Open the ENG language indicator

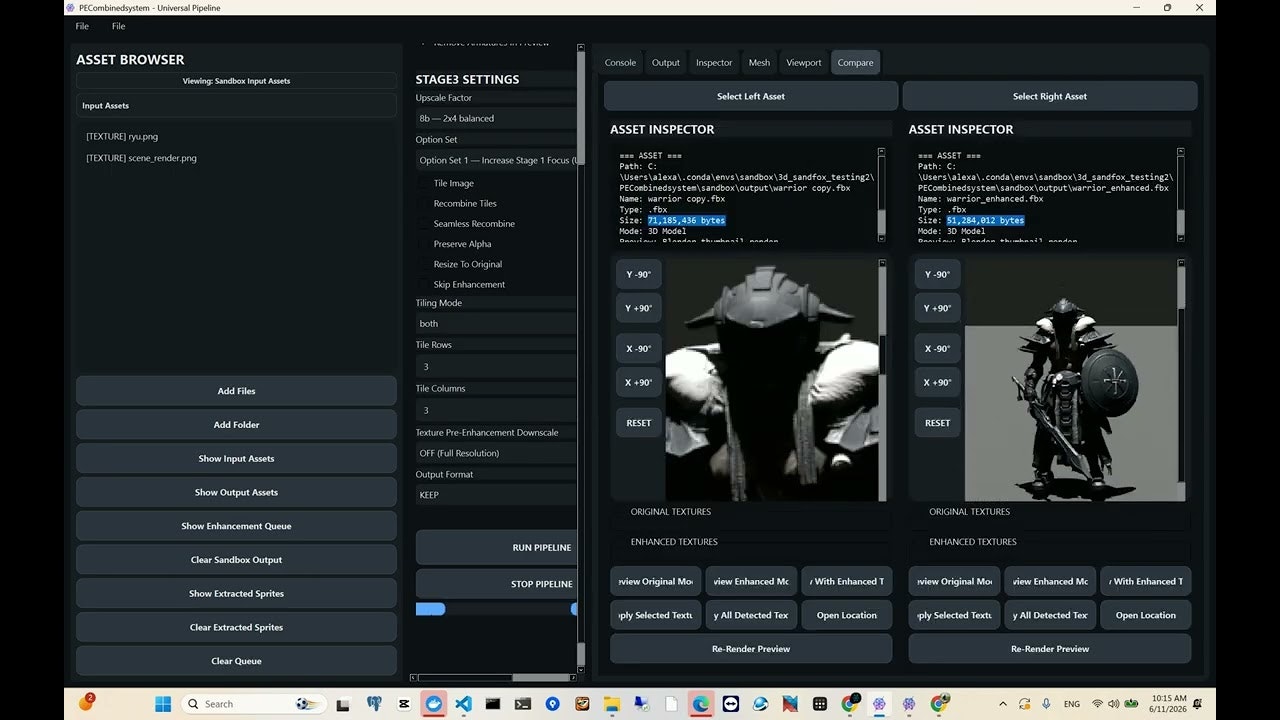pyautogui.click(x=1071, y=704)
